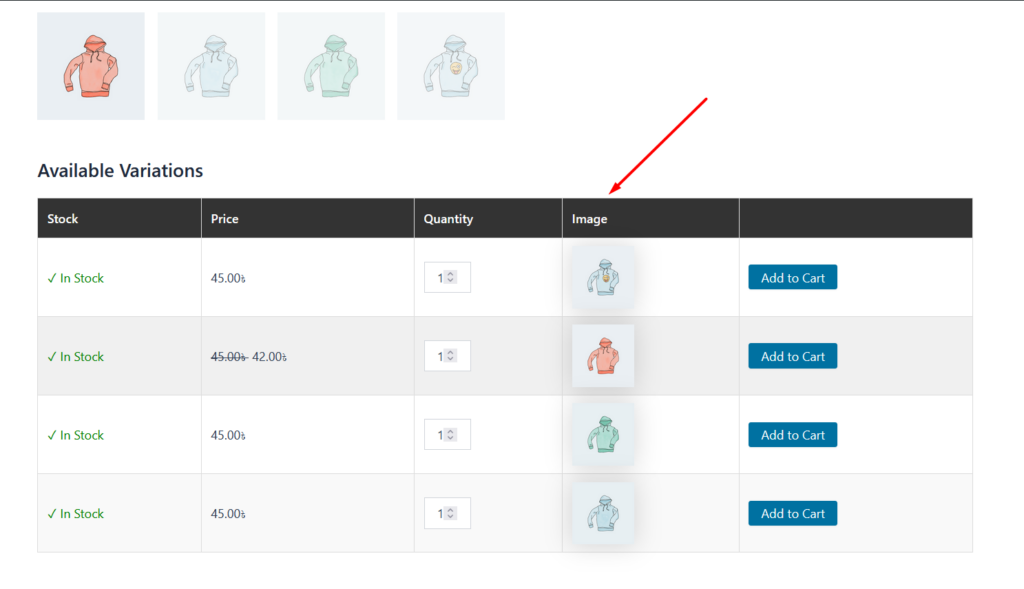The height and width of the screenshot is (589, 1024).
Task: Add the yellow-logo hoodie variation to cart
Action: point(792,278)
